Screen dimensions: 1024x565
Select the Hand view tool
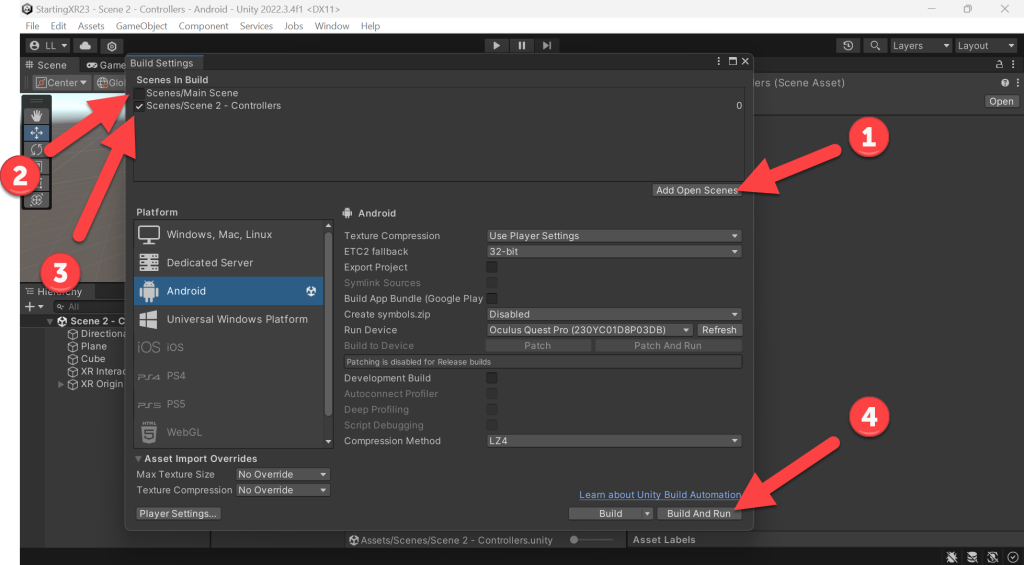37,116
